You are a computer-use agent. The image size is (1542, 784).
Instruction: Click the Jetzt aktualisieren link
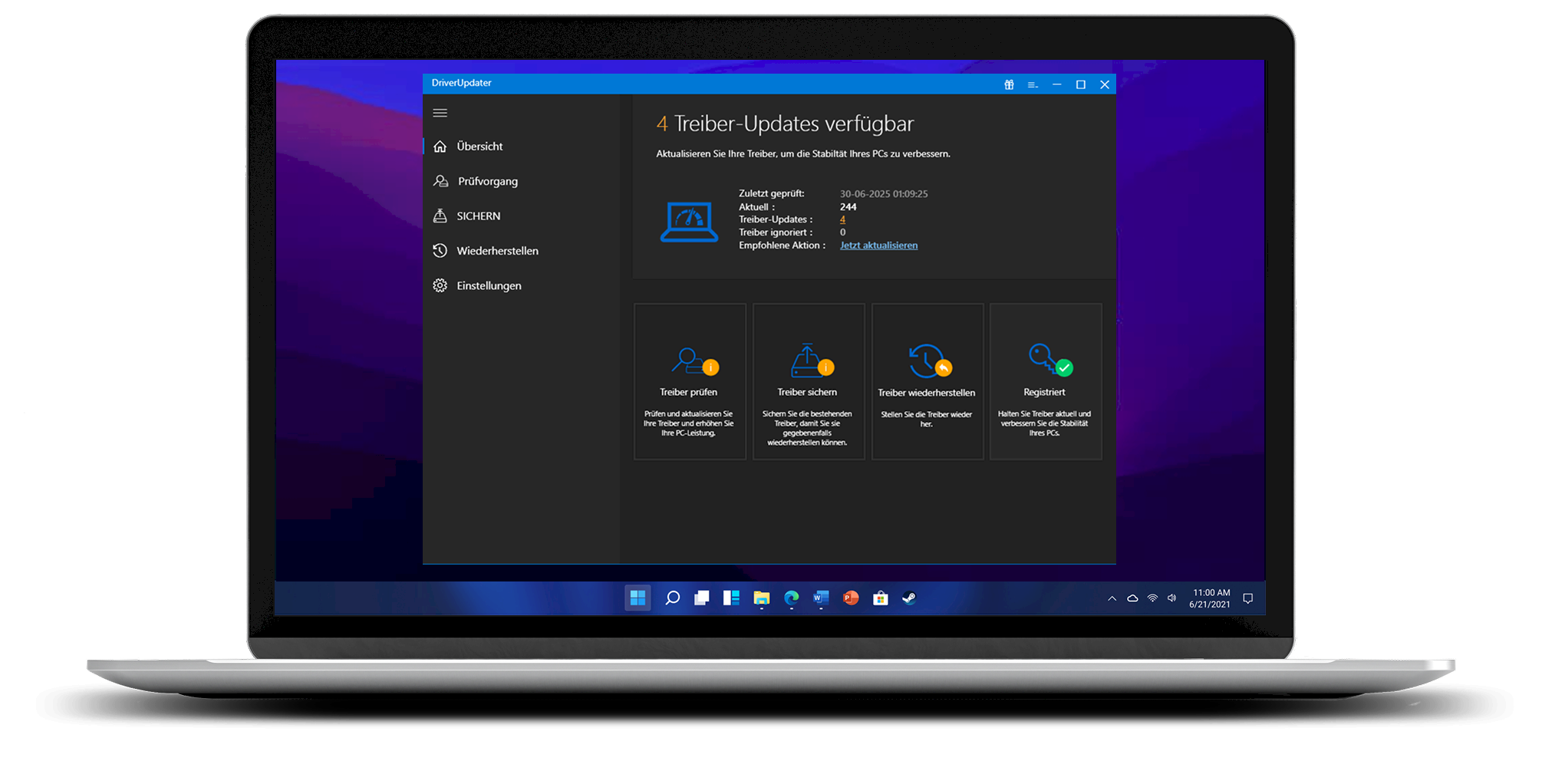(x=878, y=245)
